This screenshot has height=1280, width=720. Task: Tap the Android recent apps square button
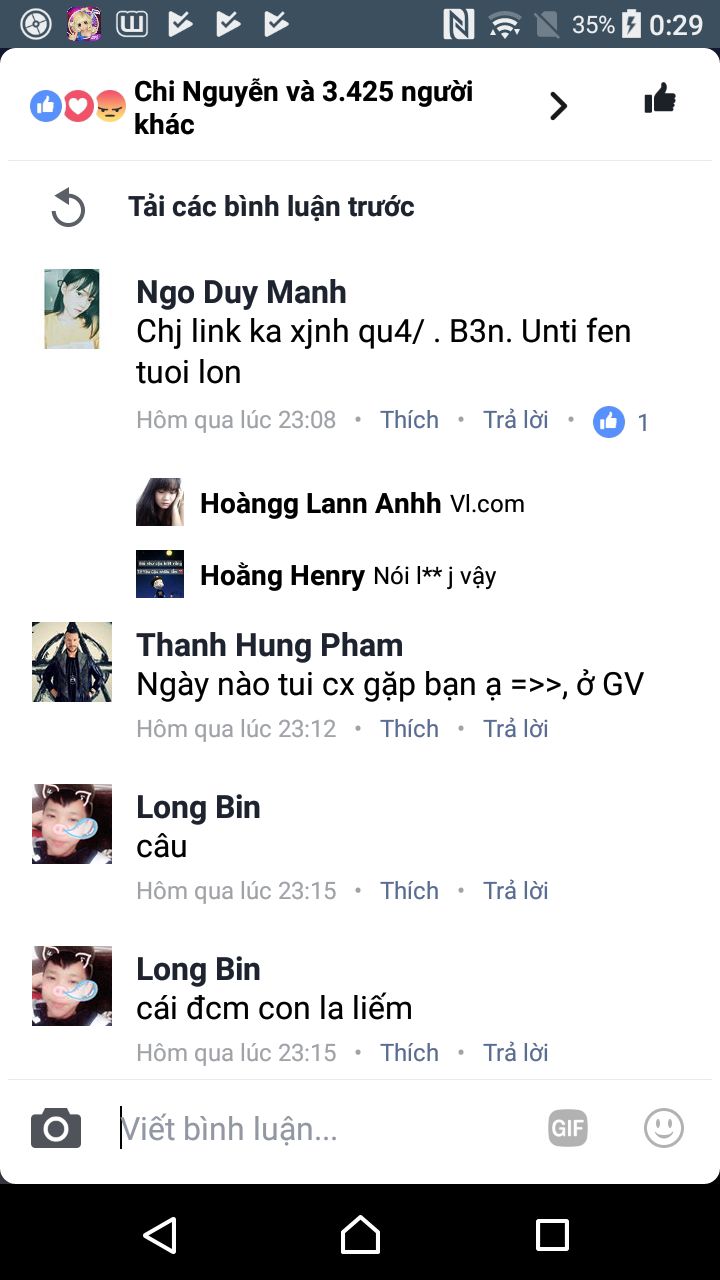[552, 1235]
